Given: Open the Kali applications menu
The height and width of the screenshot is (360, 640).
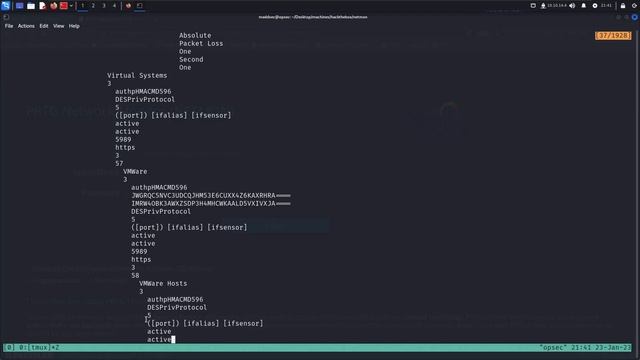Looking at the screenshot, I should point(6,6).
